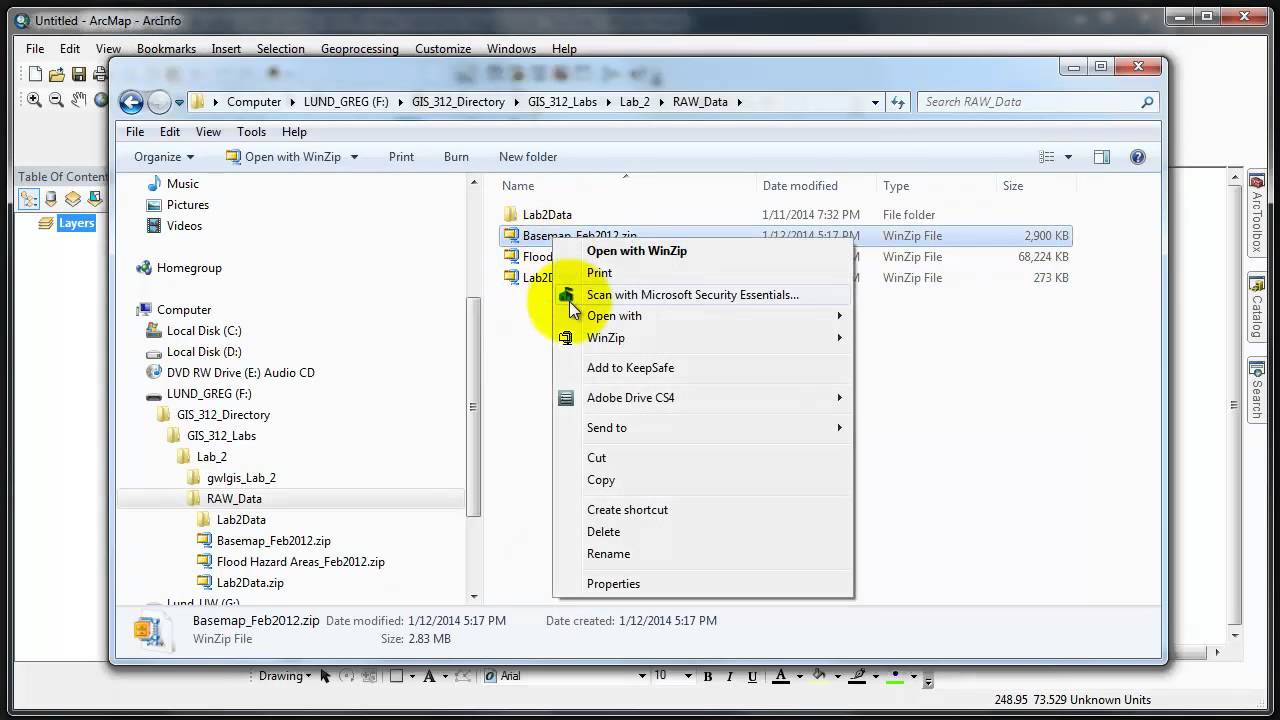This screenshot has width=1280, height=720.
Task: Open the arrow beside Open with WinZip
Action: (x=354, y=157)
